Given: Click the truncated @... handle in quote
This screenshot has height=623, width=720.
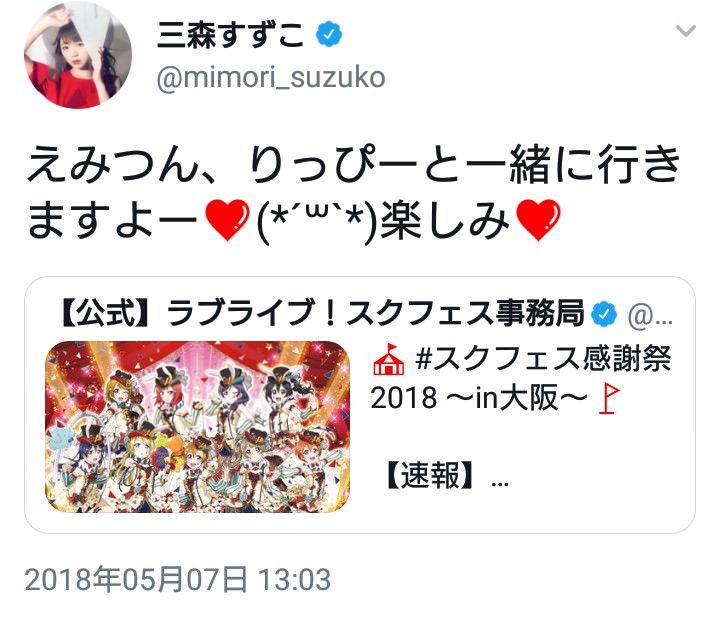Looking at the screenshot, I should tap(650, 316).
